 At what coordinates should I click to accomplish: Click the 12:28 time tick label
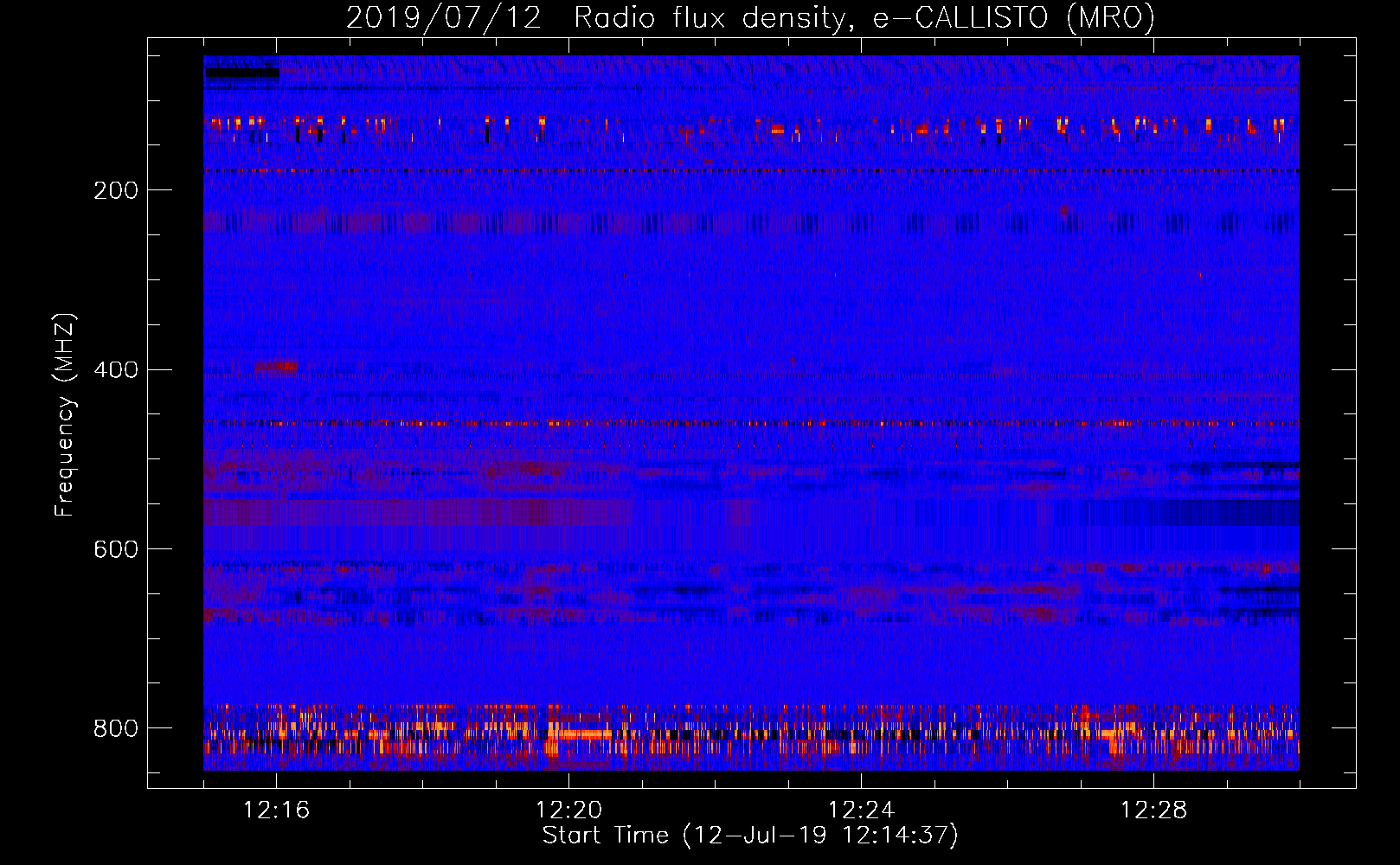[x=1153, y=811]
